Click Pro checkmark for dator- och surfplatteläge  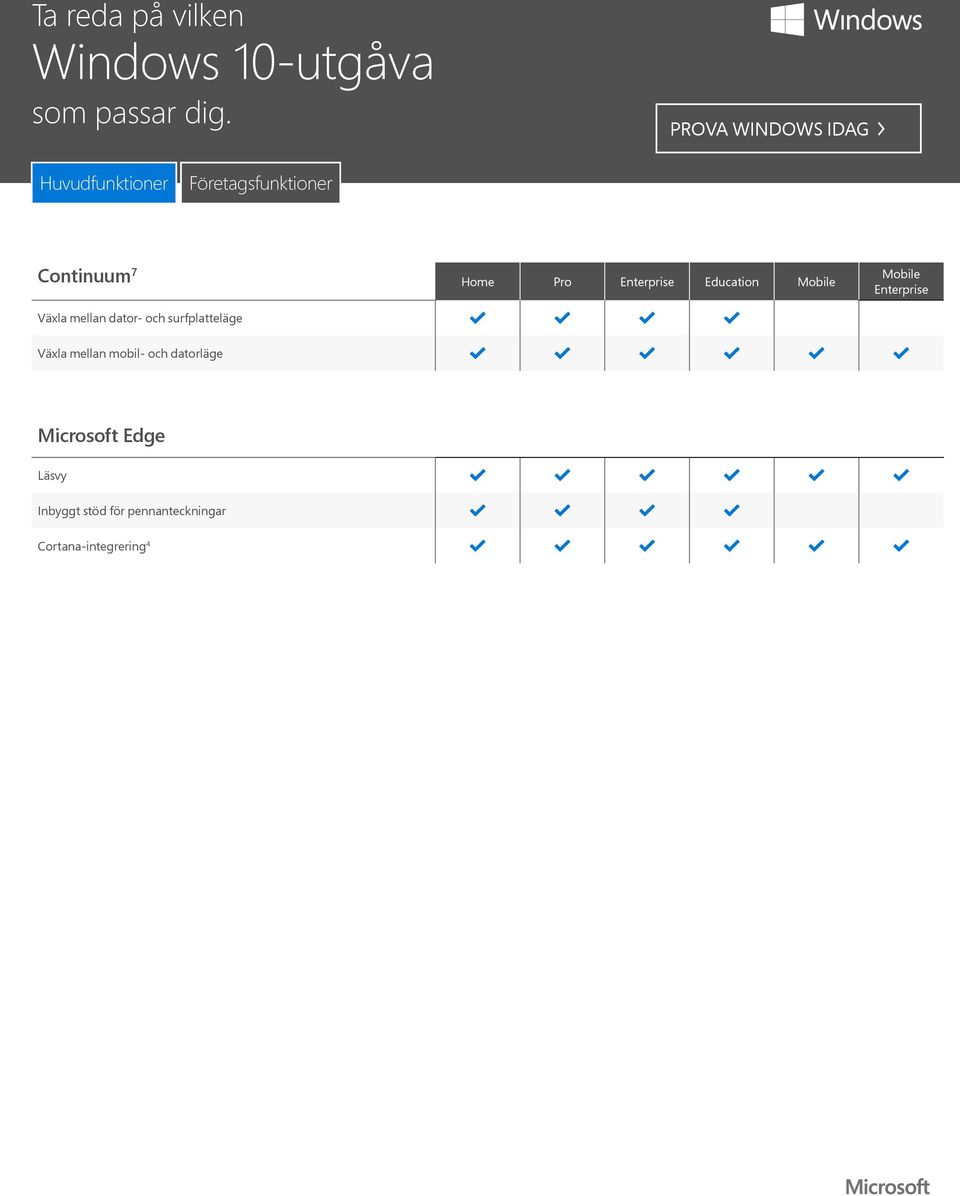(x=562, y=317)
